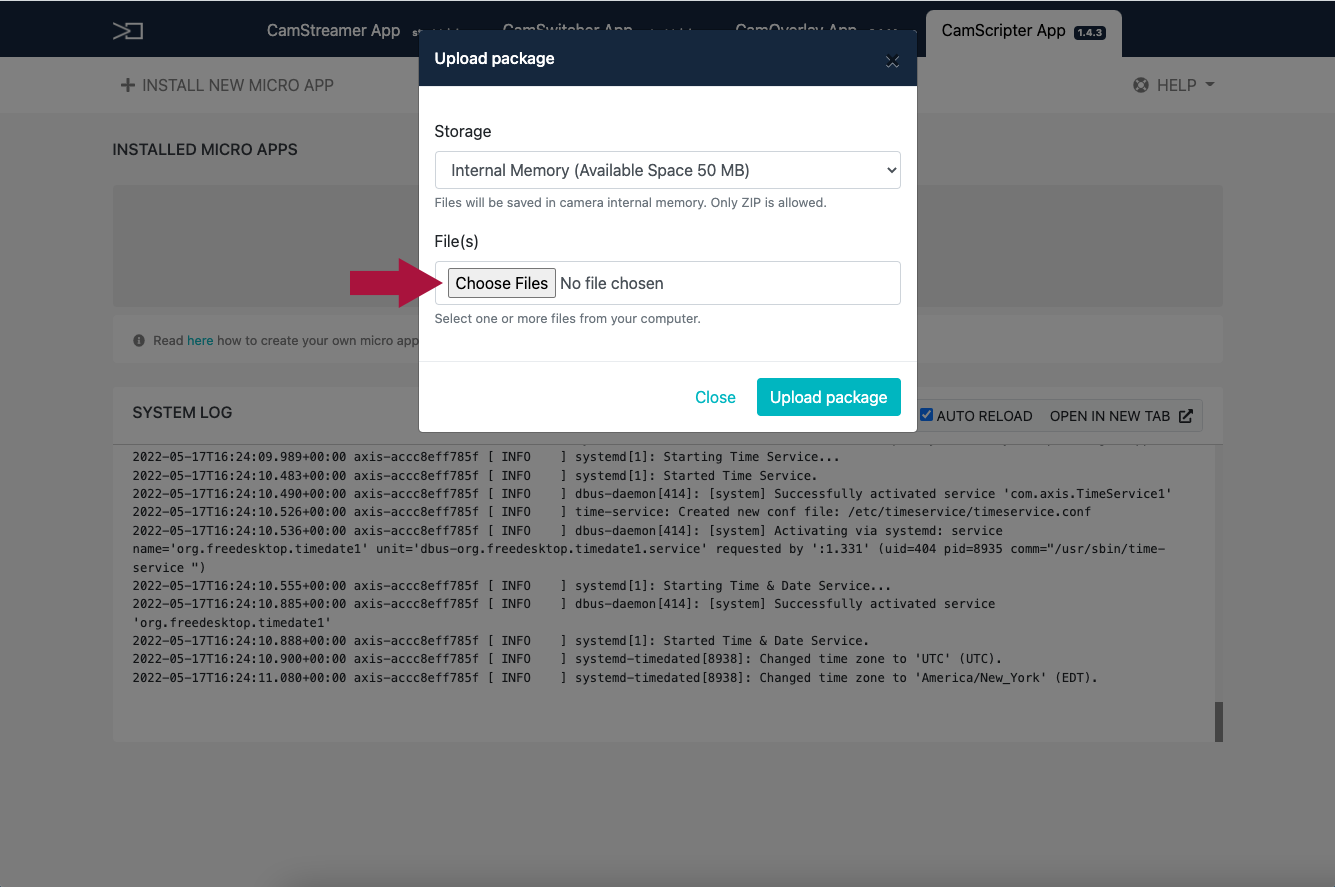Click the SYSTEM LOG heading

click(182, 412)
